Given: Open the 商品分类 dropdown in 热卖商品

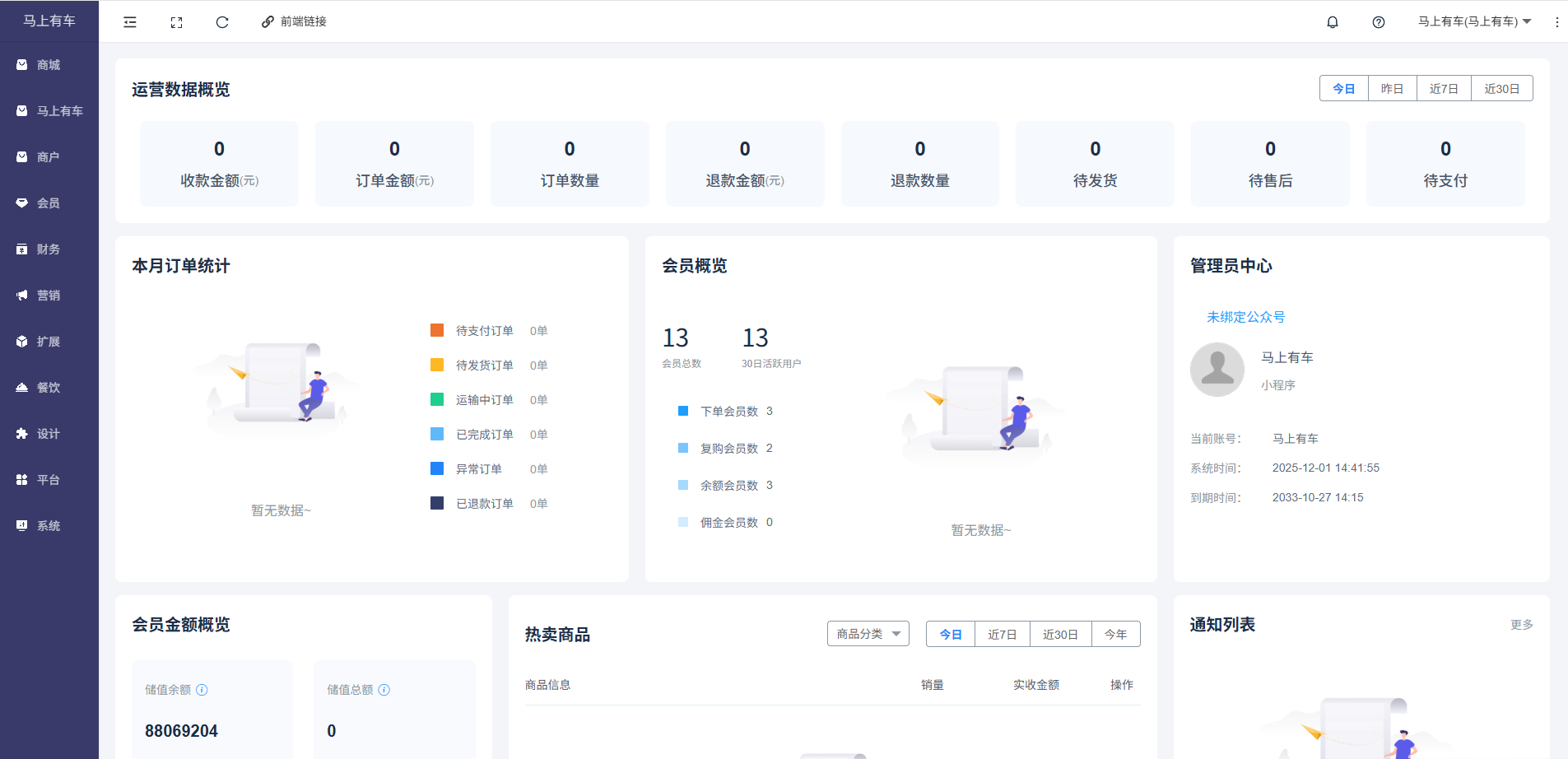Looking at the screenshot, I should click(x=868, y=633).
